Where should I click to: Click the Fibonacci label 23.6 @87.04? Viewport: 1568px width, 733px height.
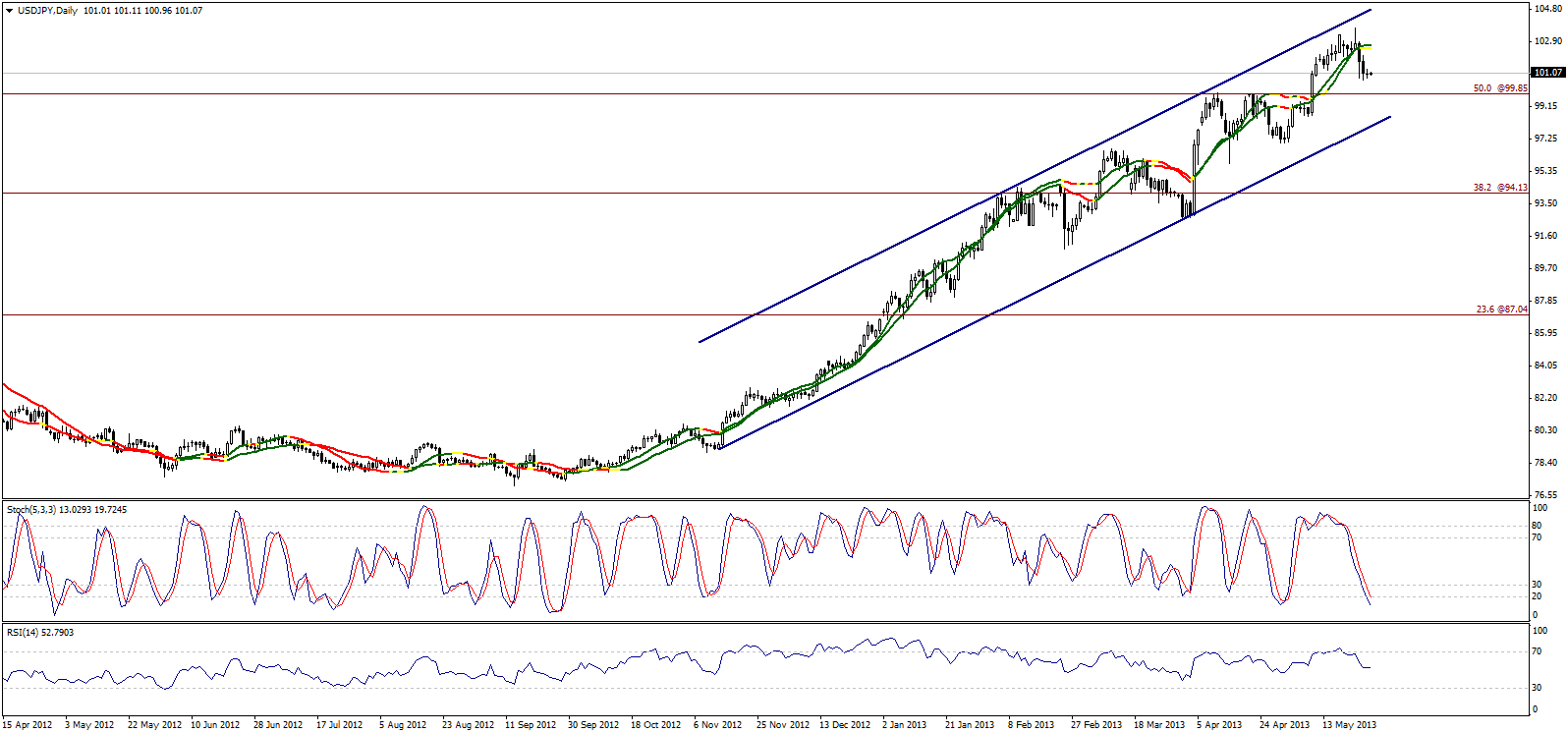coord(1501,310)
